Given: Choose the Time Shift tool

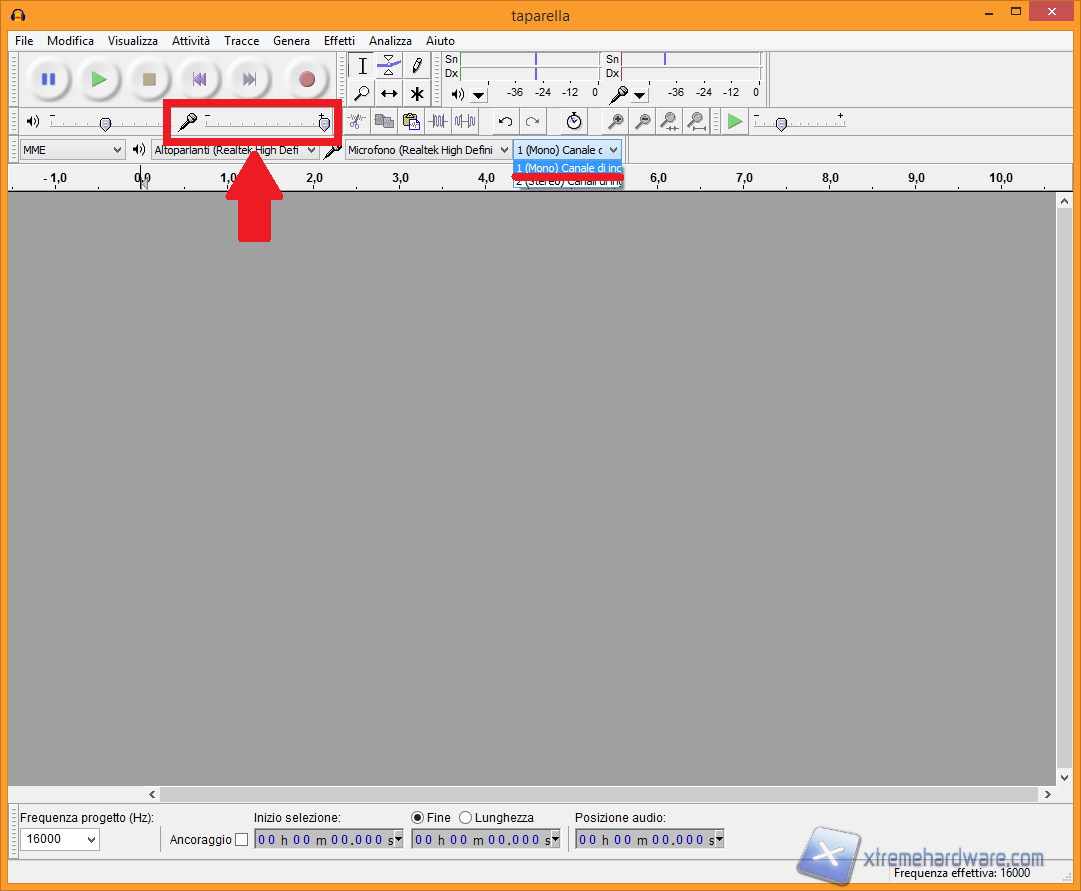Looking at the screenshot, I should pos(389,94).
